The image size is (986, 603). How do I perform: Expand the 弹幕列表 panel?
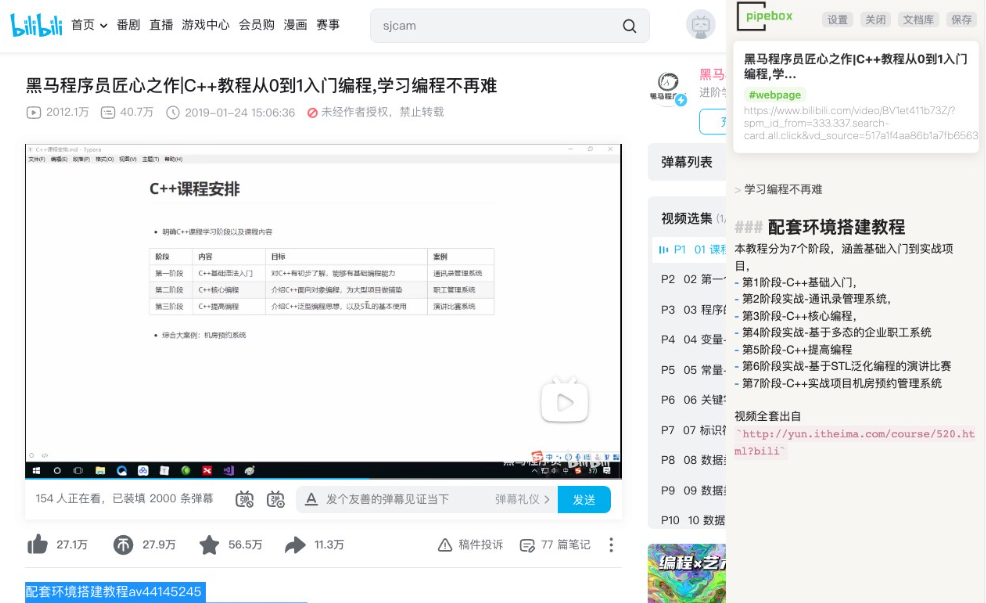tap(687, 162)
